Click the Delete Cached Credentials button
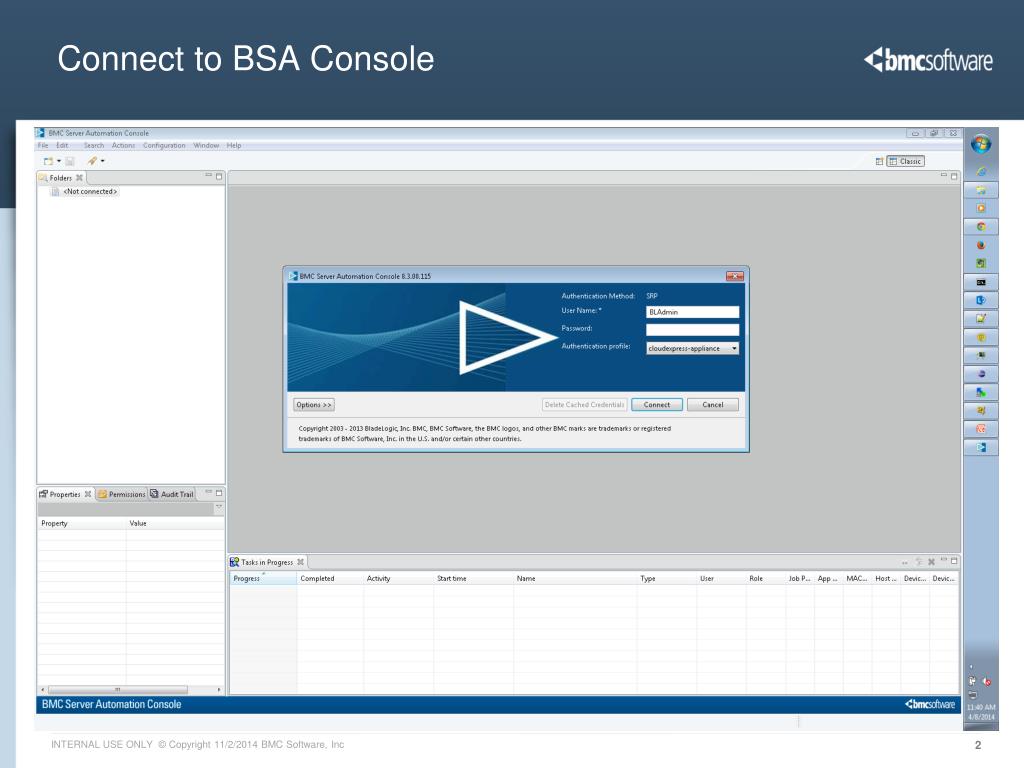This screenshot has width=1024, height=768. tap(584, 405)
